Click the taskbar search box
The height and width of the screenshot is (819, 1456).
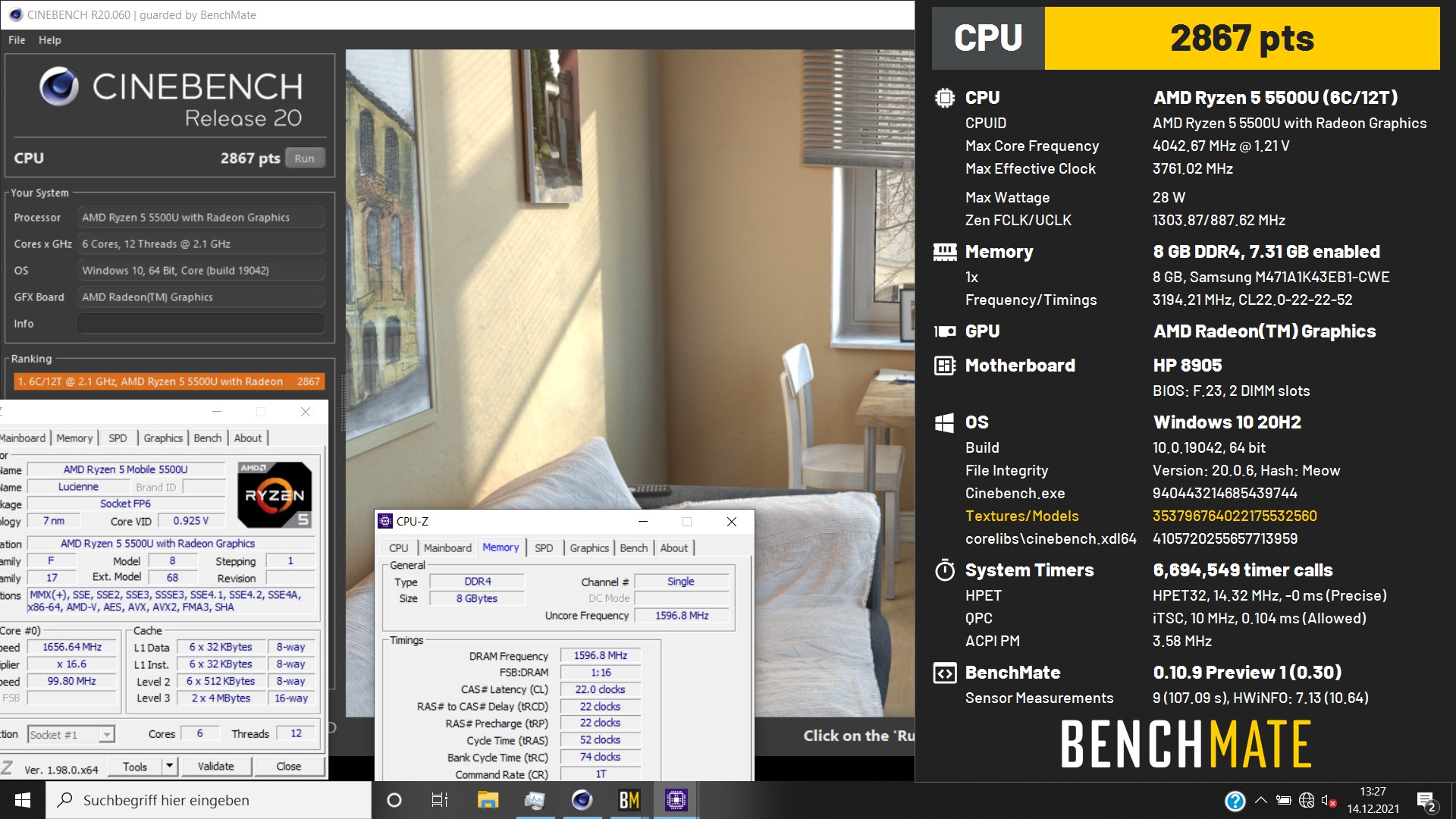coord(209,800)
